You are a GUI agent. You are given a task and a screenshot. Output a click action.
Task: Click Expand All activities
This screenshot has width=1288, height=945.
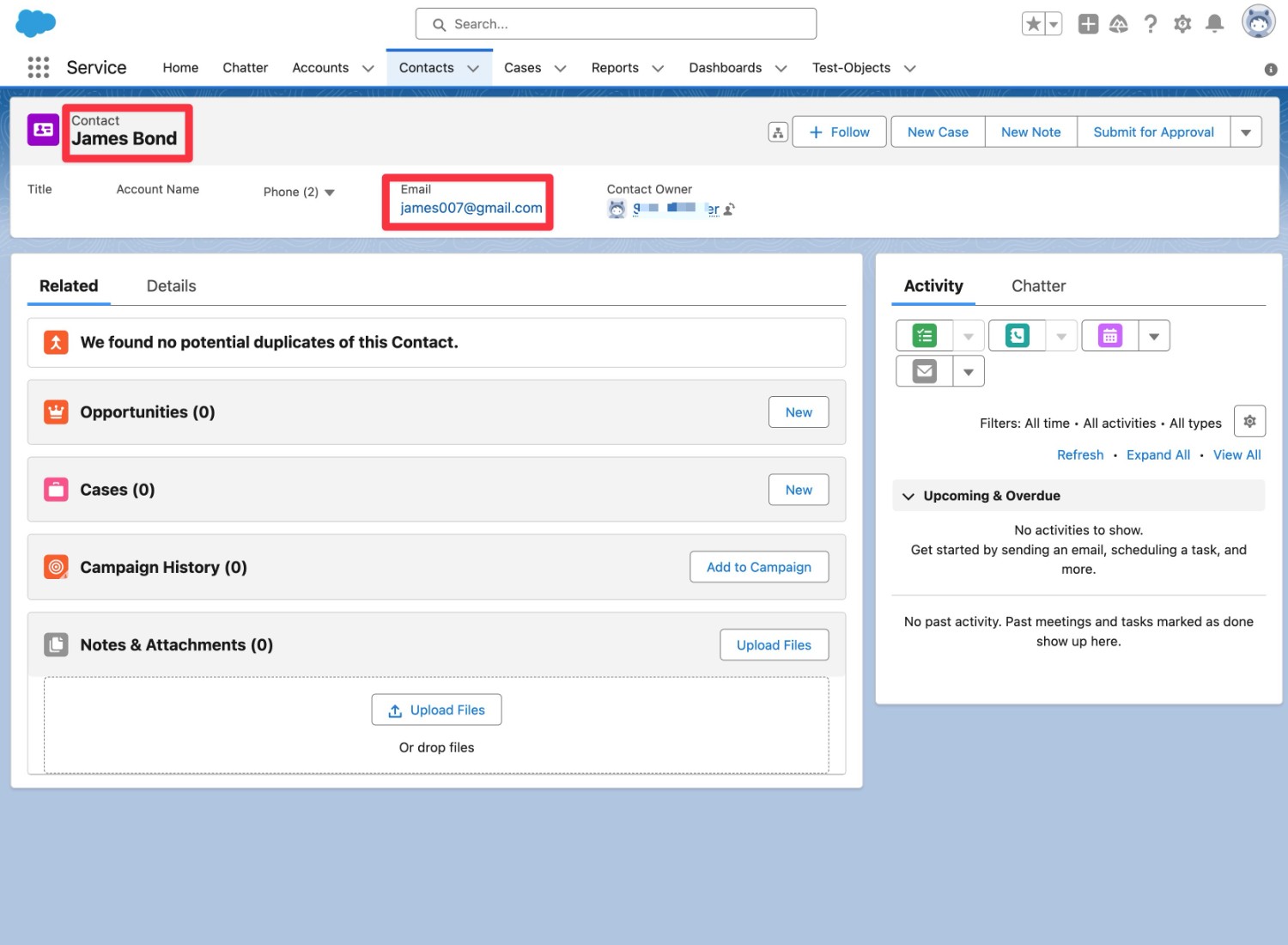(1158, 455)
